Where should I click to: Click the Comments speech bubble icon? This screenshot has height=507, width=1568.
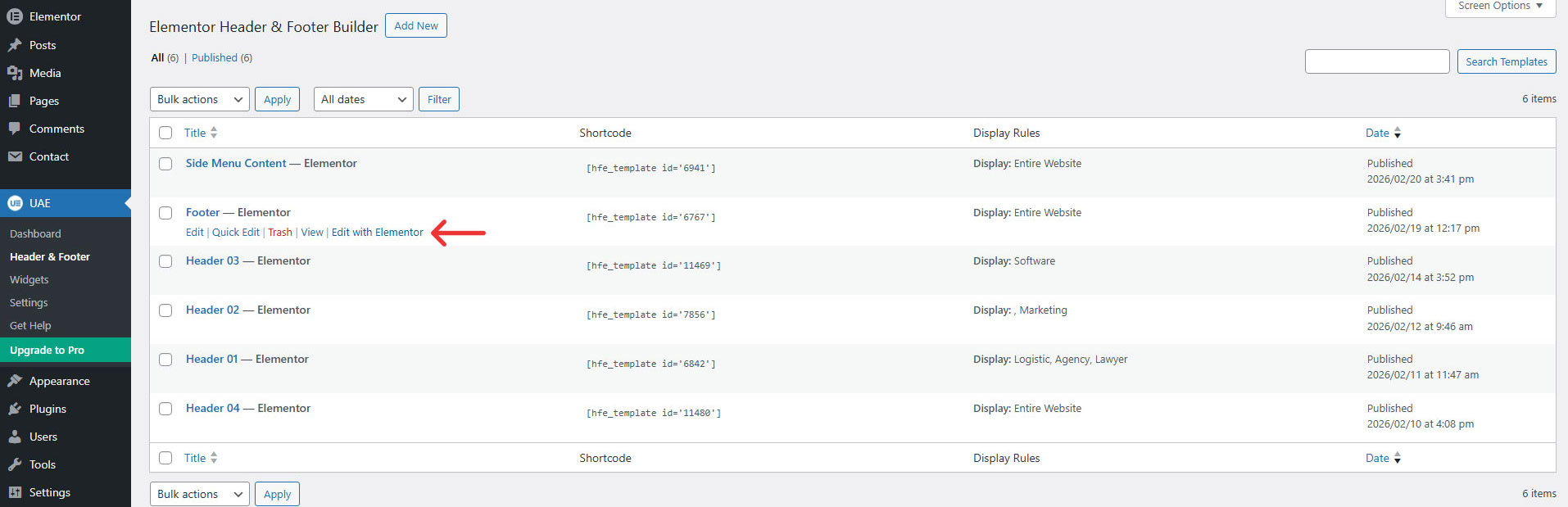pyautogui.click(x=15, y=129)
